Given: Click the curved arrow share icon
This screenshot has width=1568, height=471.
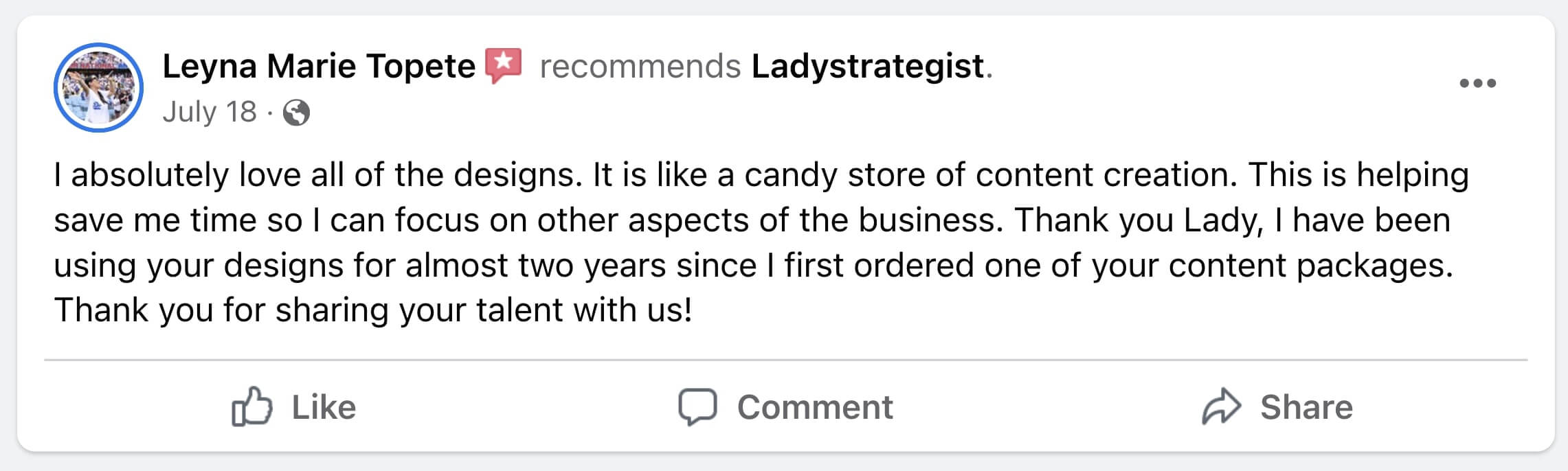Looking at the screenshot, I should (1221, 406).
